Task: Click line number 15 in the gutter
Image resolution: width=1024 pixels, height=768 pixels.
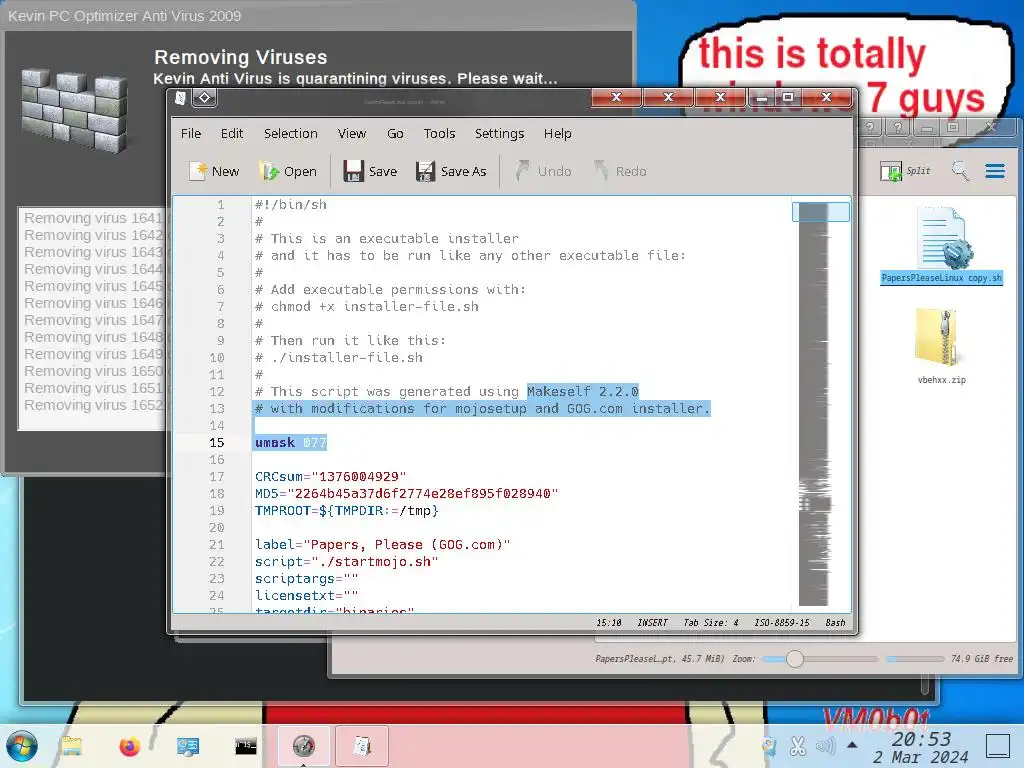Action: [217, 443]
